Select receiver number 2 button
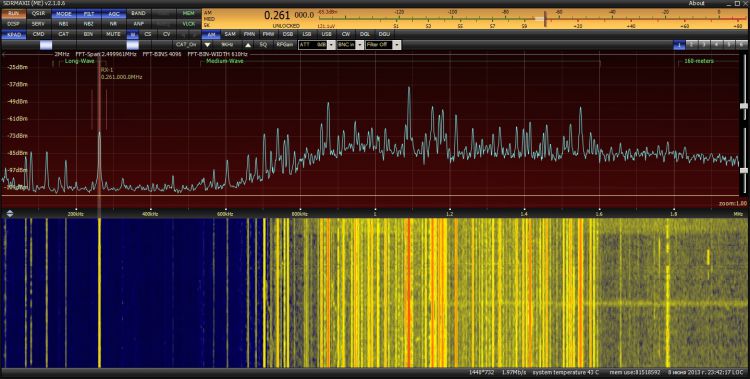This screenshot has width=750, height=379. coord(691,45)
